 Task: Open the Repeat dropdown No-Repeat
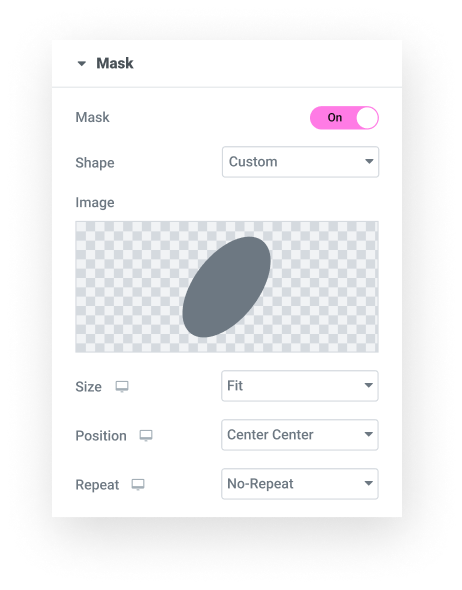coord(299,484)
